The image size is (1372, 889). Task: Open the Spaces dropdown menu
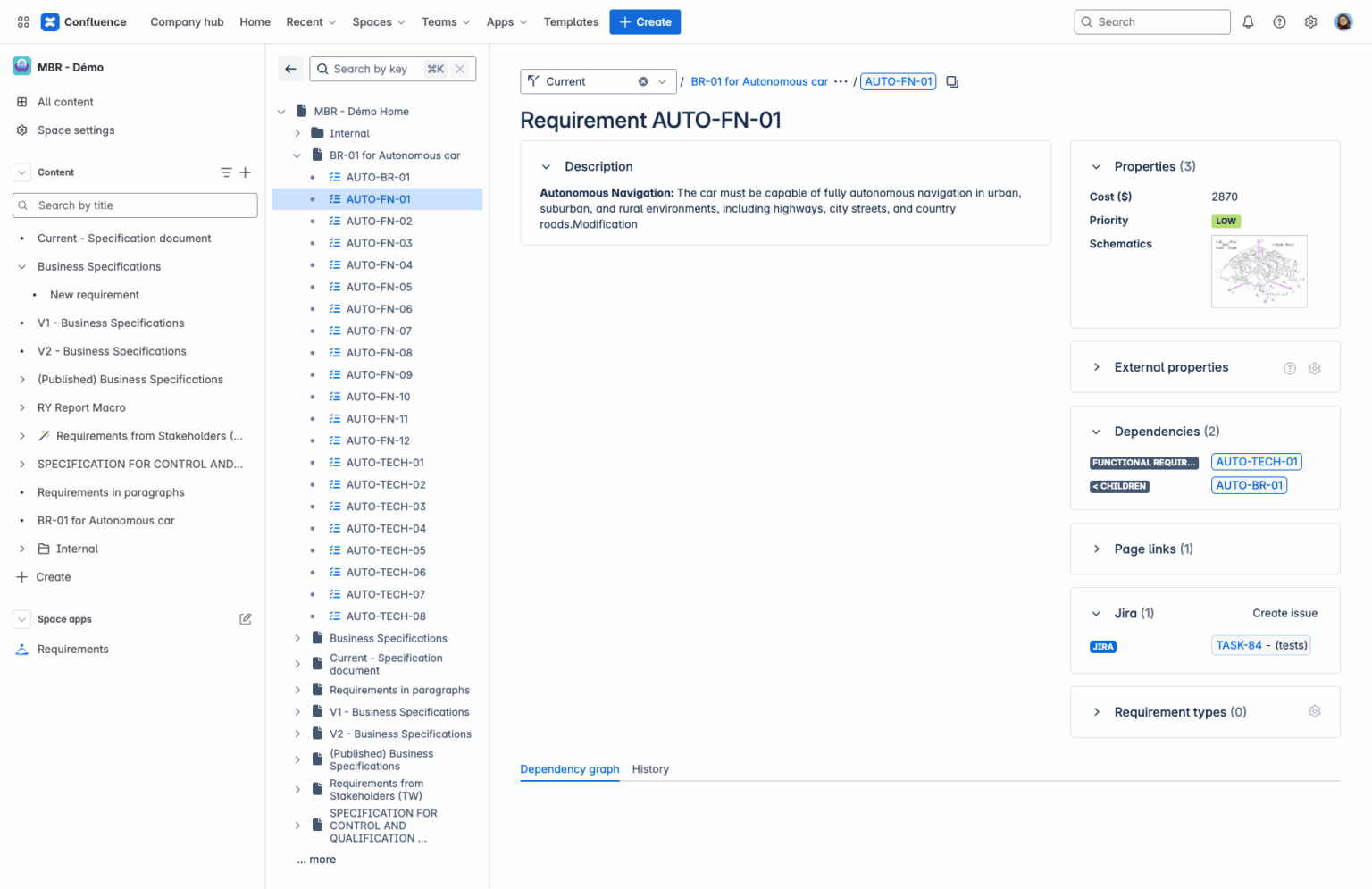378,21
